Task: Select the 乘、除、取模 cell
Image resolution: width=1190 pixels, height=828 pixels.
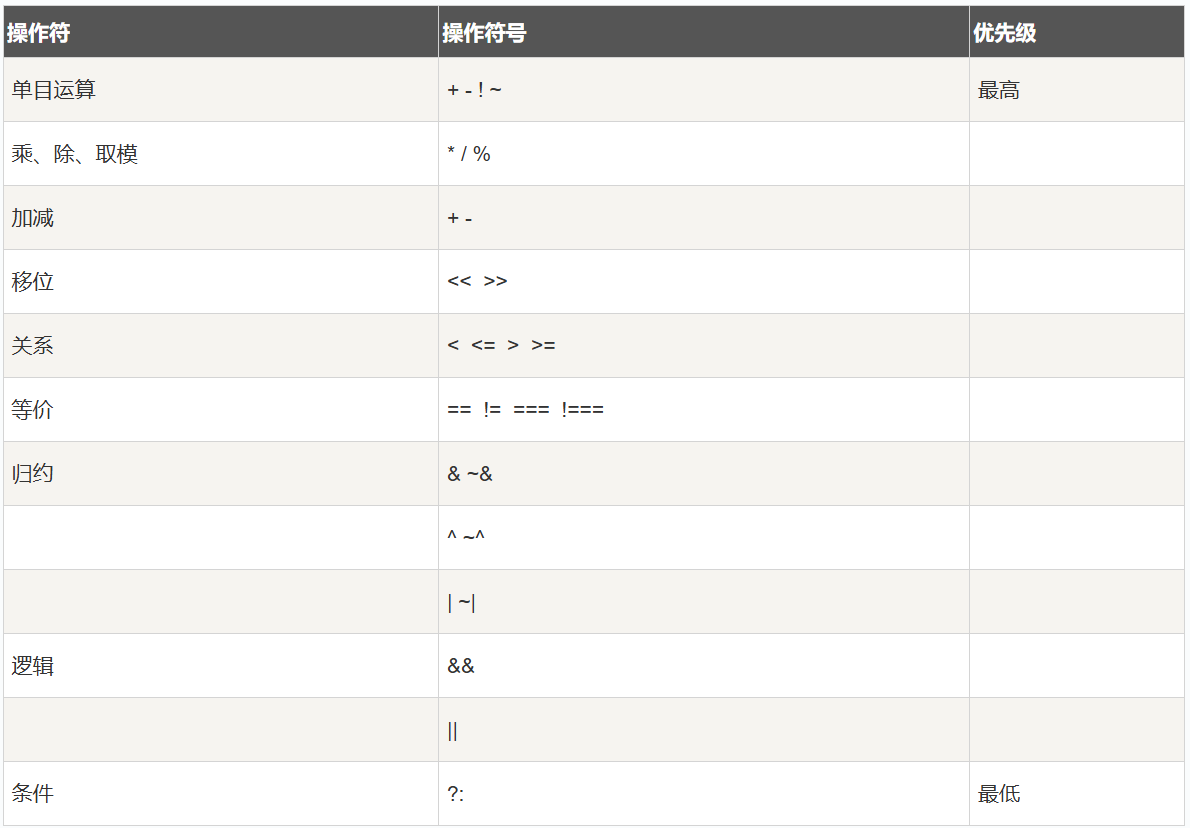Action: [x=75, y=154]
